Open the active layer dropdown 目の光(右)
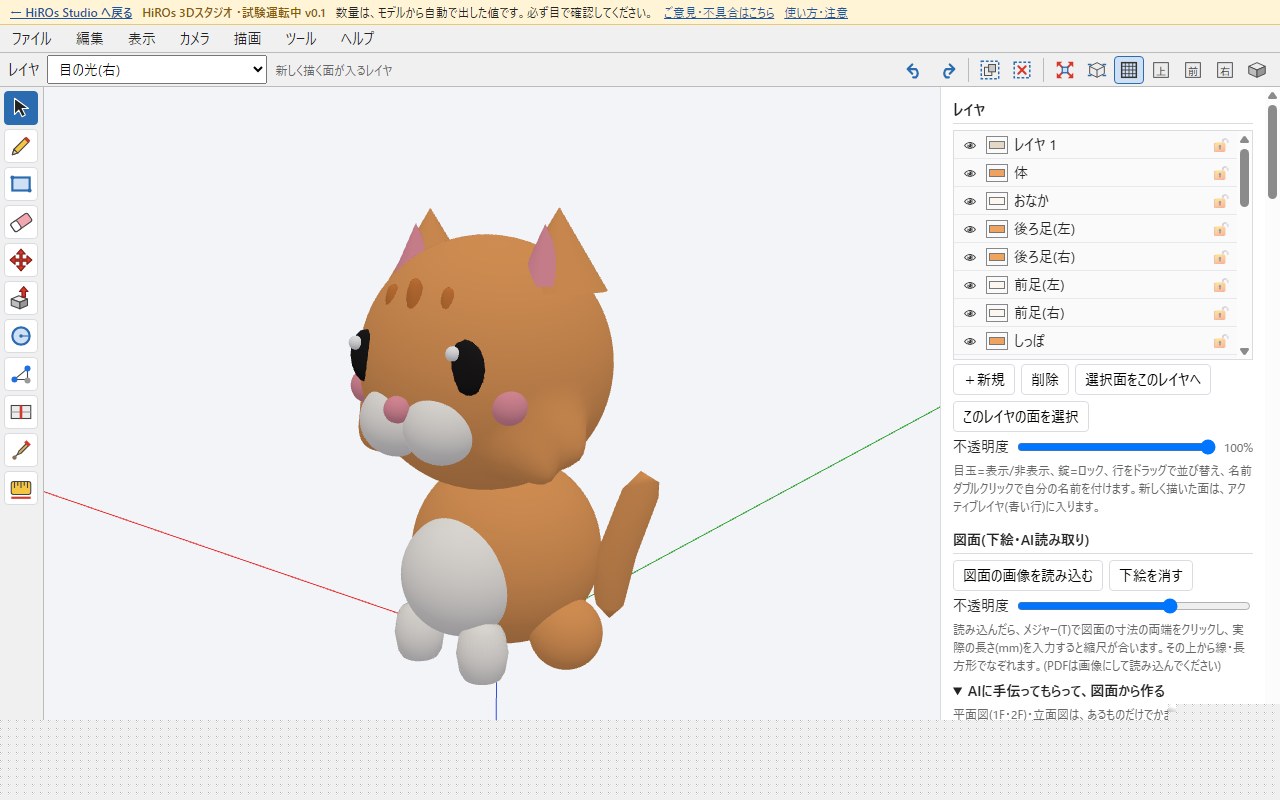The width and height of the screenshot is (1280, 800). (x=157, y=70)
